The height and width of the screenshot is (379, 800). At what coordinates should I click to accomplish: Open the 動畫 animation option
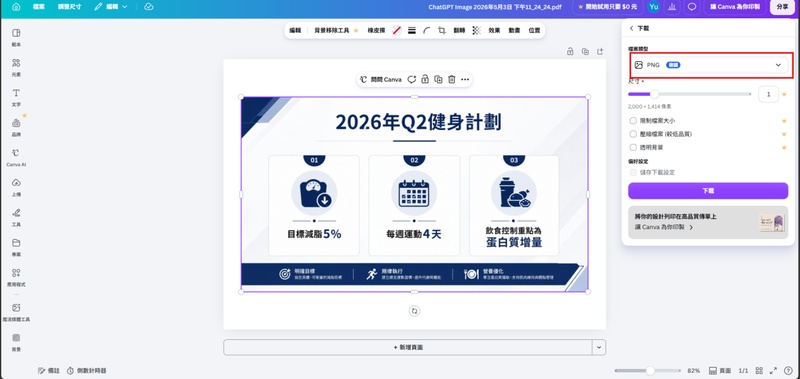coord(514,31)
